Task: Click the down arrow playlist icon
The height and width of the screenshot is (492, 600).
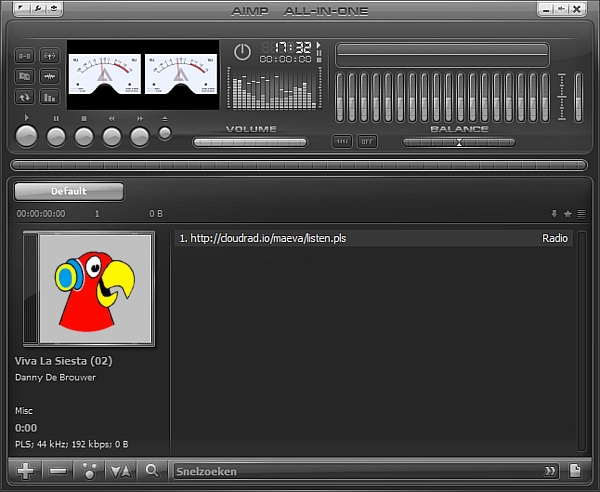Action: pyautogui.click(x=554, y=213)
